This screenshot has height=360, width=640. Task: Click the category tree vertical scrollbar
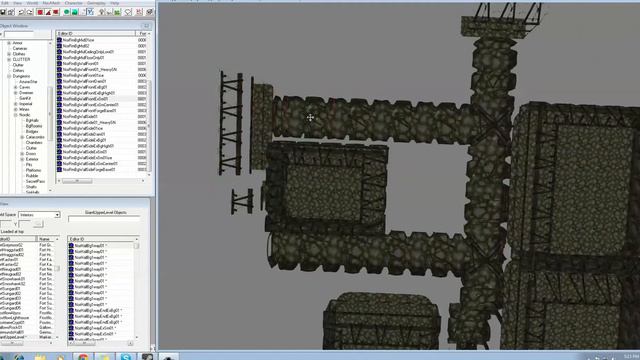[50, 116]
